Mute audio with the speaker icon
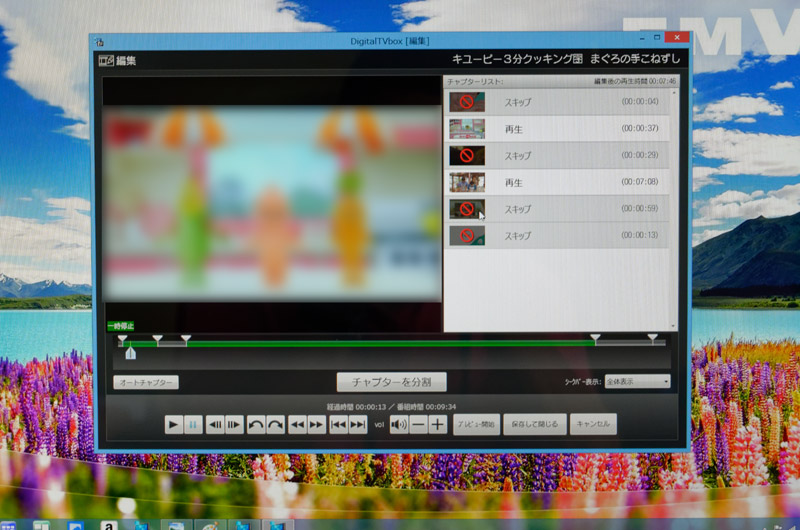Screen dimensions: 800x530 pos(398,425)
